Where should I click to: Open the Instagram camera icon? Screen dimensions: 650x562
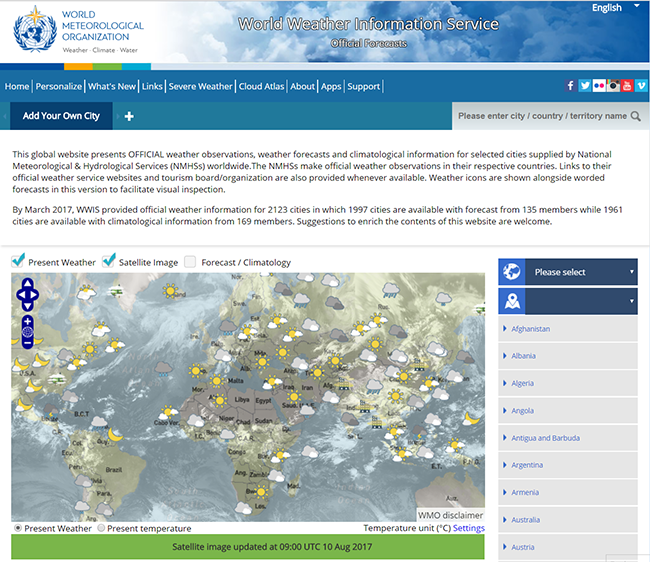(613, 86)
